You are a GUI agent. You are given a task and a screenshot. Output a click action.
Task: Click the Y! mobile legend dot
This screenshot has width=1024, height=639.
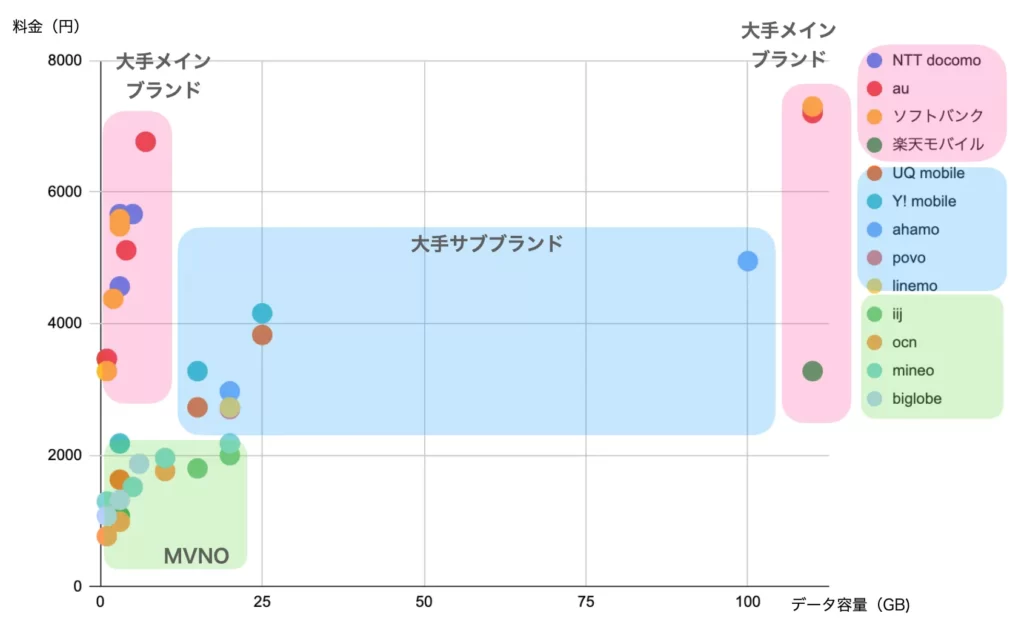point(875,201)
